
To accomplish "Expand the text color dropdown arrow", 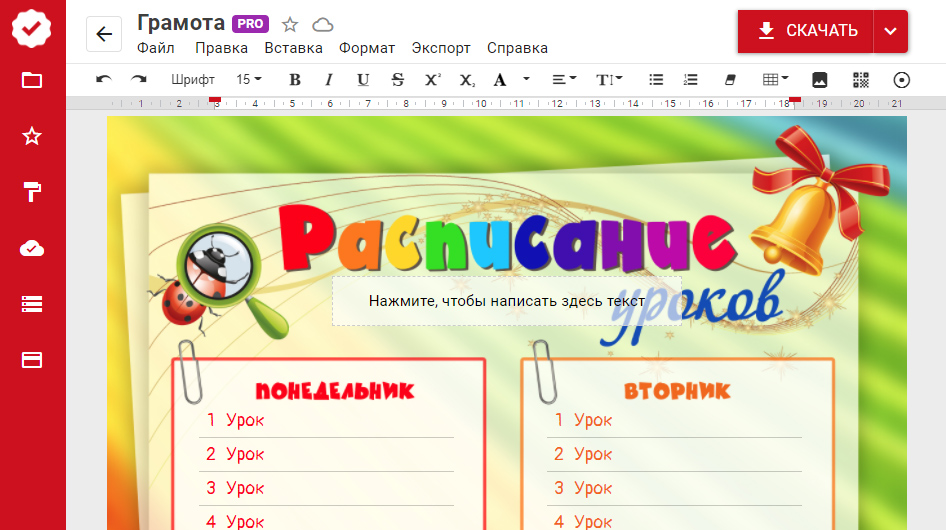I will point(526,79).
